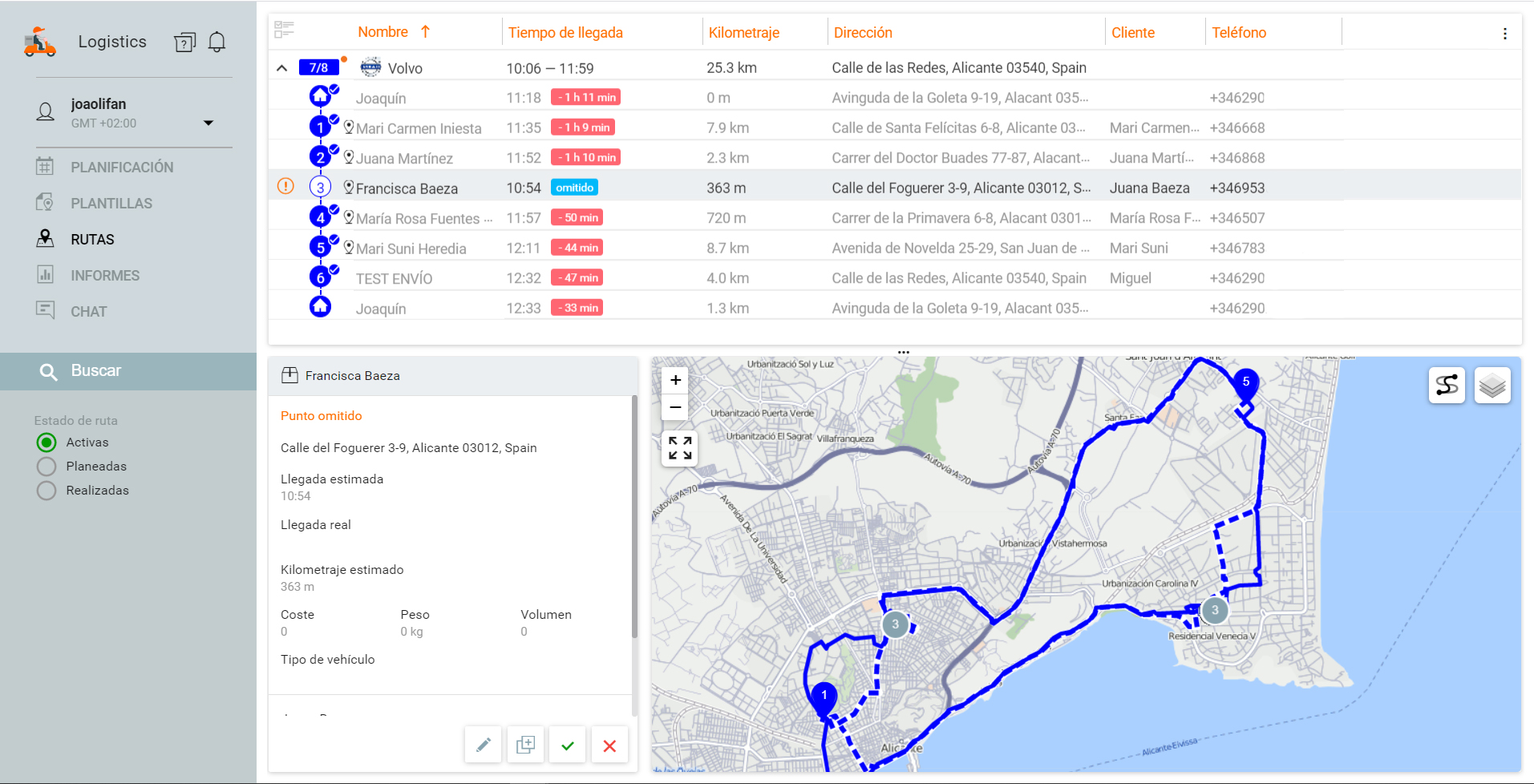Sort by Tiempo de llegada column
1534x784 pixels.
point(565,33)
